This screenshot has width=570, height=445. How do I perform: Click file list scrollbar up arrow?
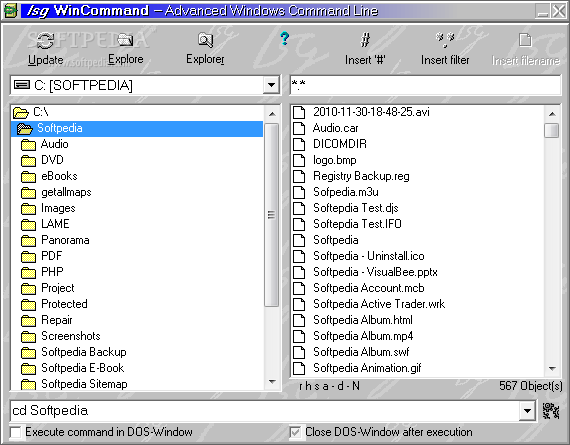[552, 114]
